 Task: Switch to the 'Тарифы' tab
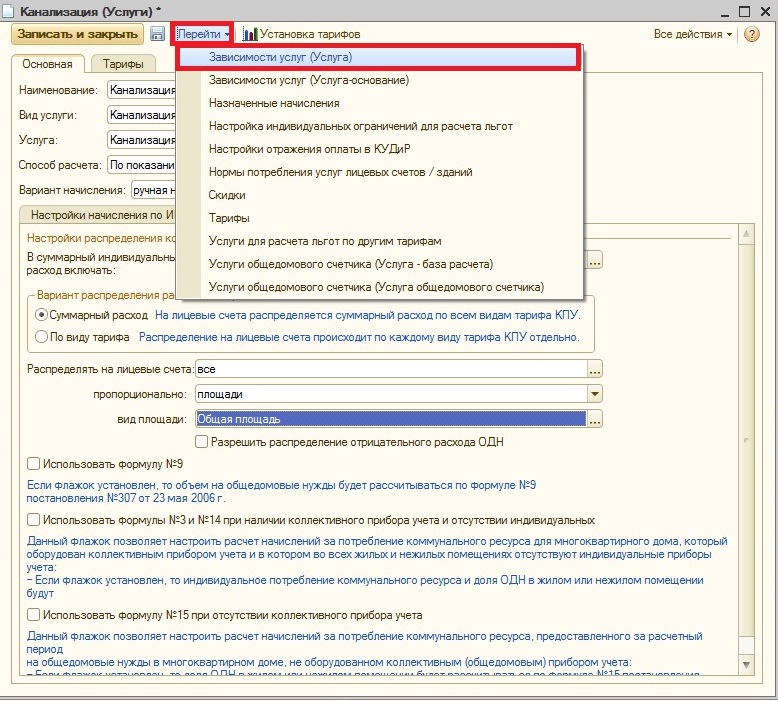click(x=123, y=64)
